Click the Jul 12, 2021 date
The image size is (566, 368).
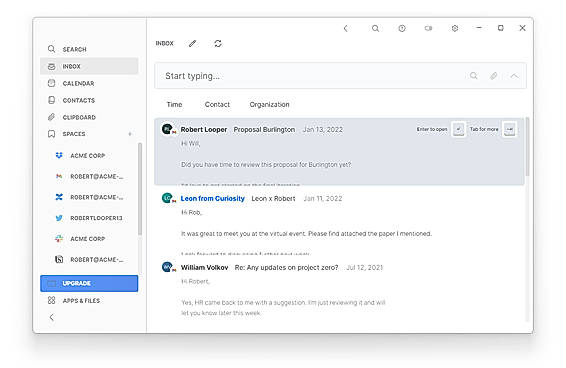point(365,268)
